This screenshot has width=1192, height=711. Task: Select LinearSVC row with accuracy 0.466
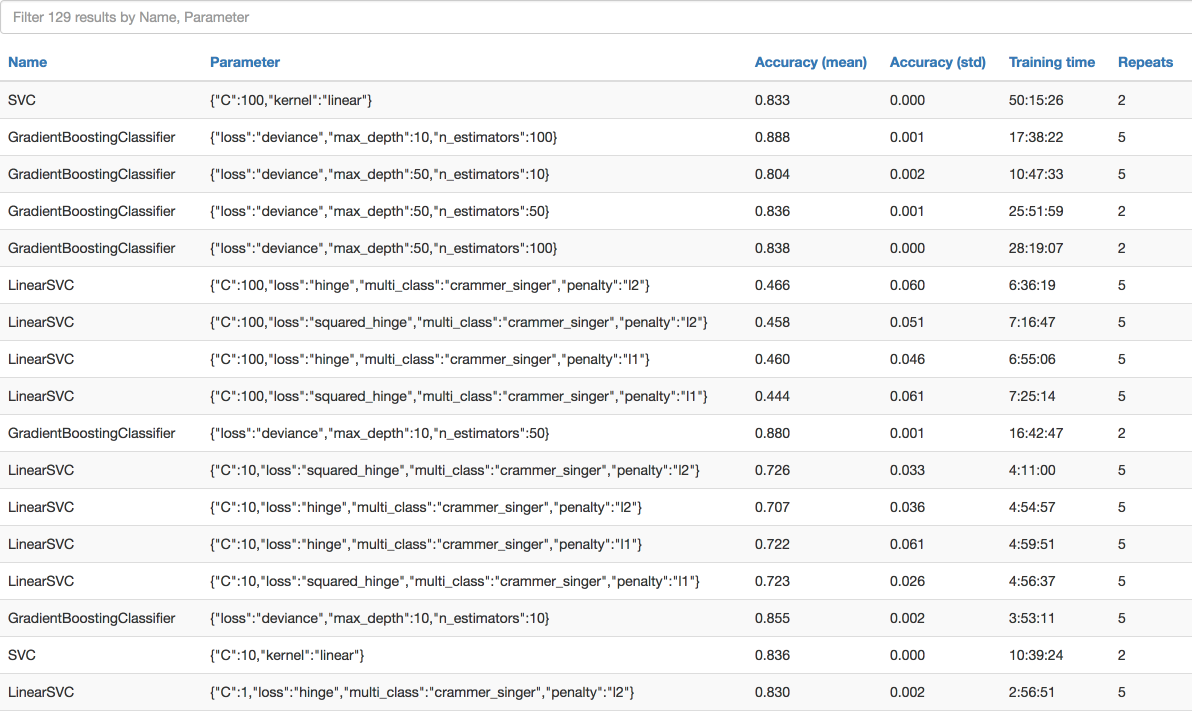click(x=596, y=285)
